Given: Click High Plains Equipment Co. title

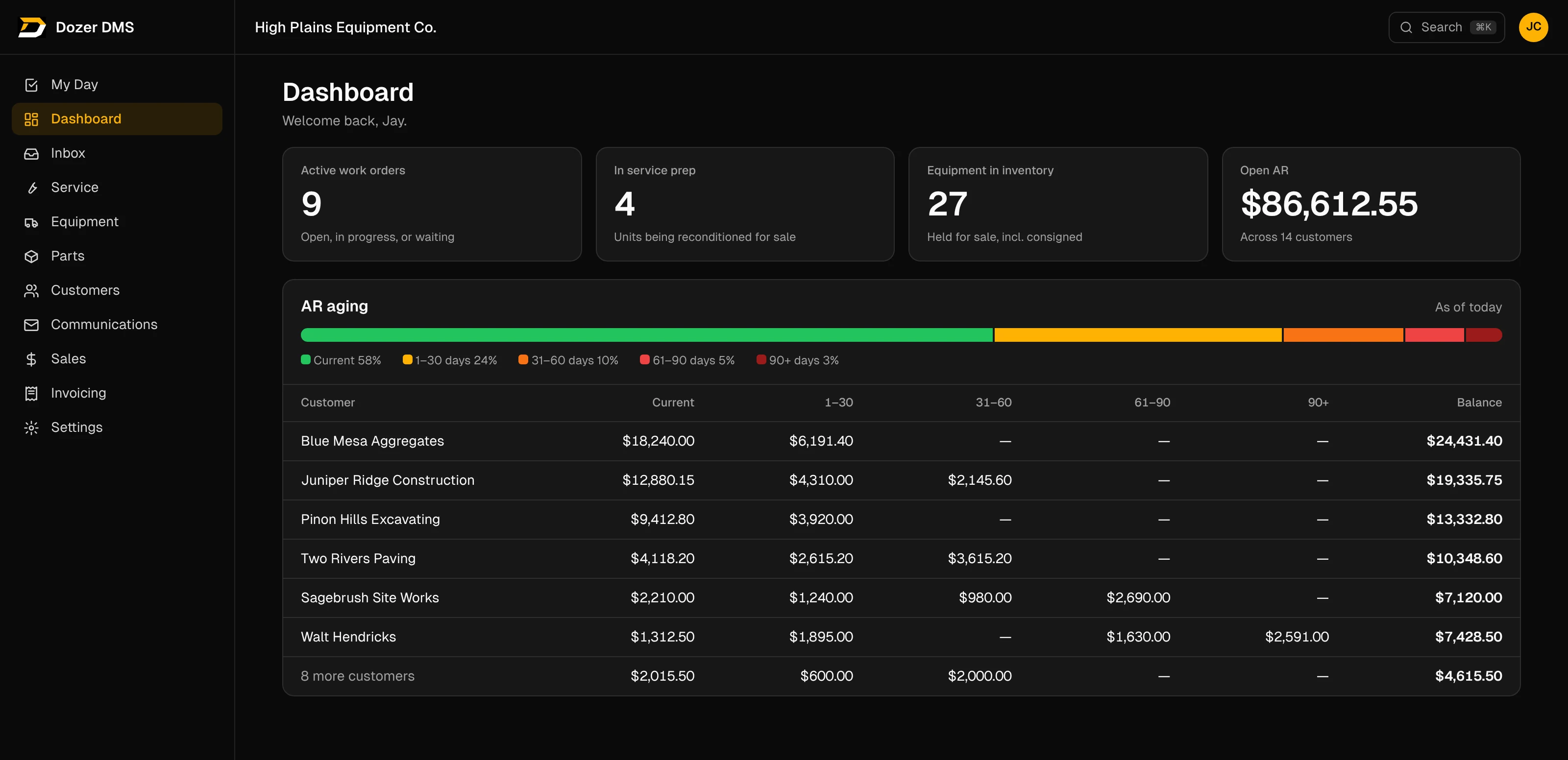Looking at the screenshot, I should pyautogui.click(x=345, y=27).
